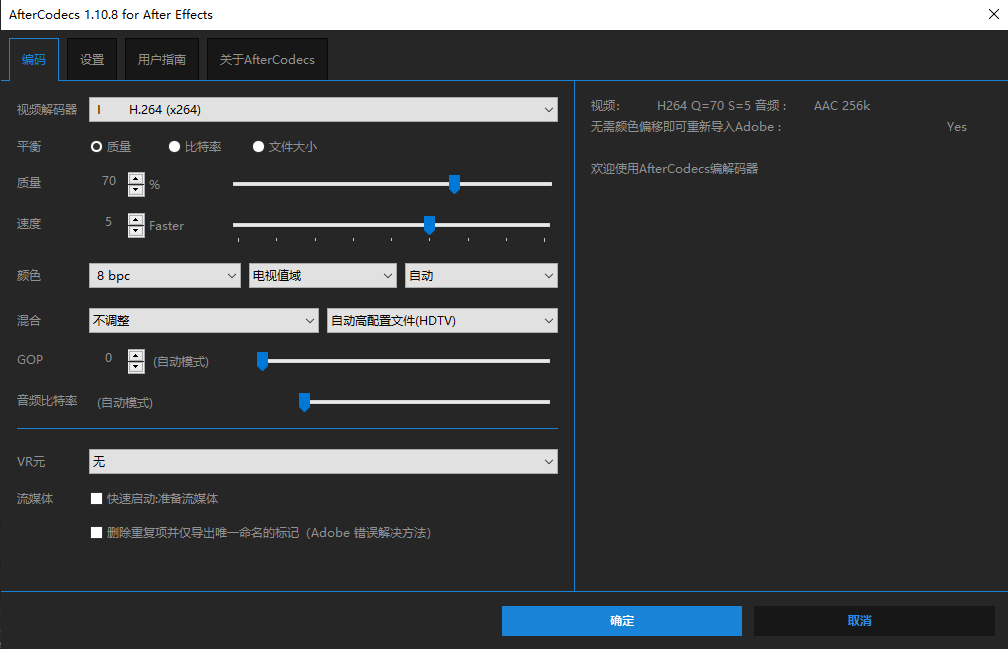Click the Faster speed label
This screenshot has height=649, width=1008.
pyautogui.click(x=166, y=226)
